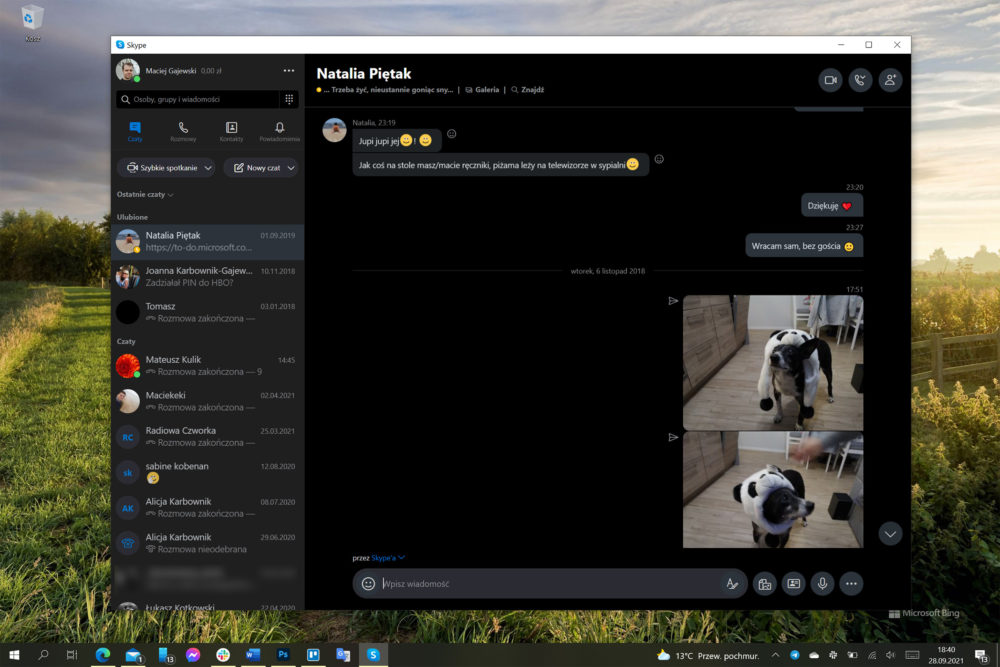The image size is (1000, 667).
Task: Open taskbar clock showing 18:40
Action: pos(946,655)
